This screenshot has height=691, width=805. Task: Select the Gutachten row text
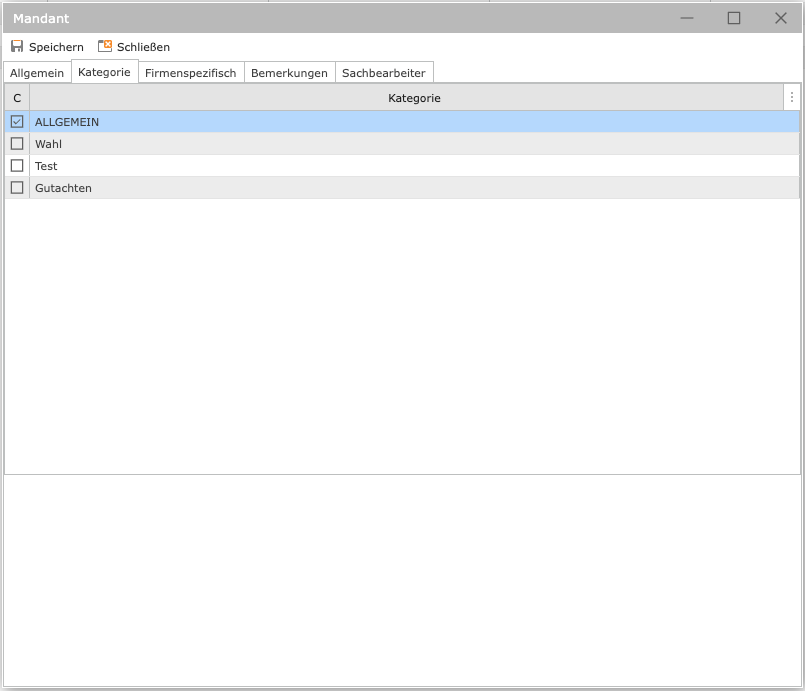[63, 188]
